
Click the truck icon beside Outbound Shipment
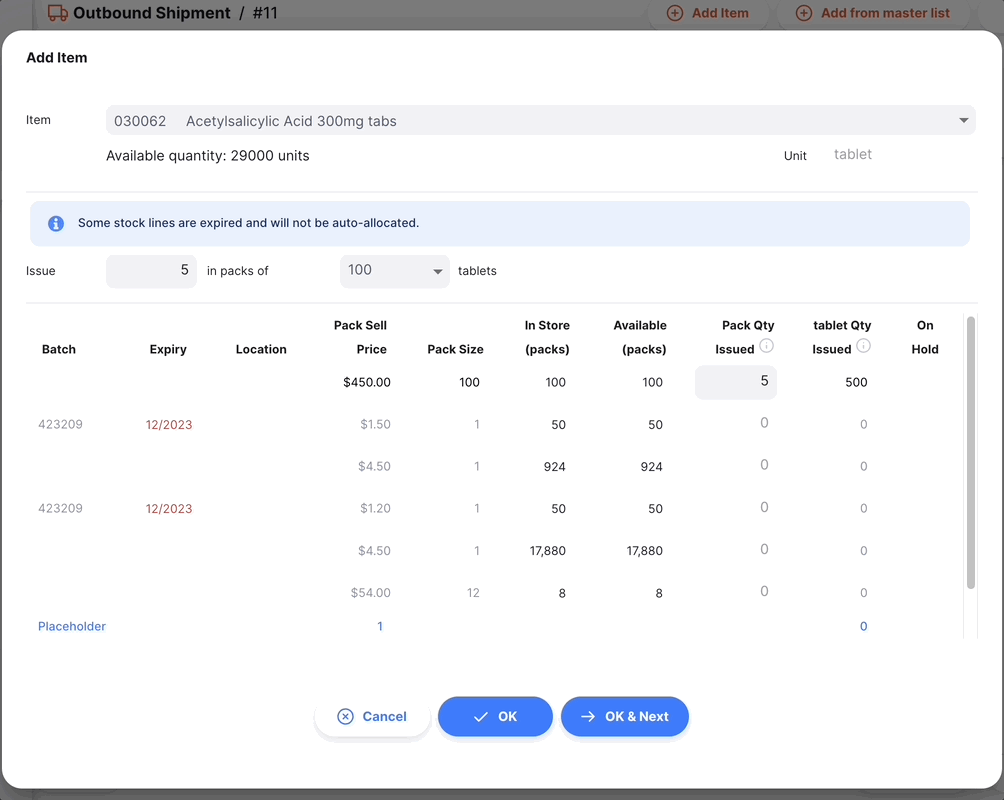(58, 13)
